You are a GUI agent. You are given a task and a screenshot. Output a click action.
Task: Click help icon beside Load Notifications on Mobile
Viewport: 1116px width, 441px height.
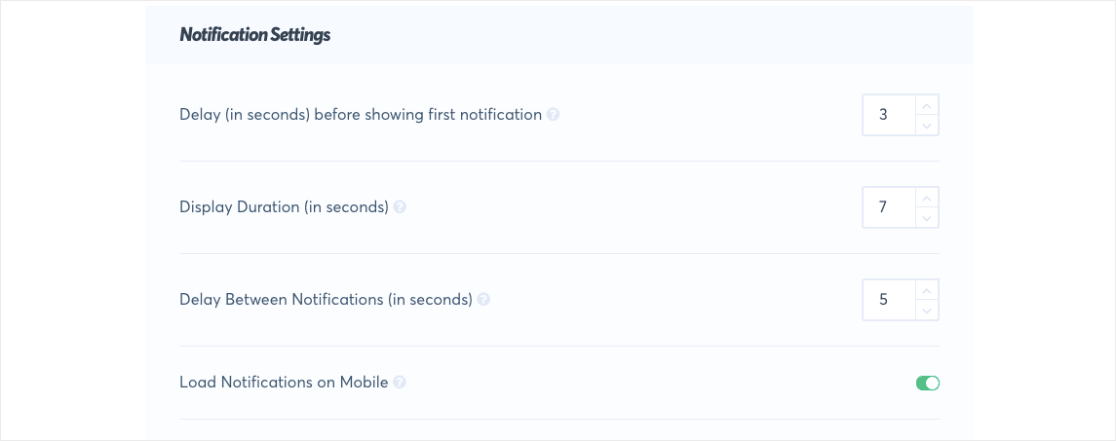pyautogui.click(x=400, y=382)
